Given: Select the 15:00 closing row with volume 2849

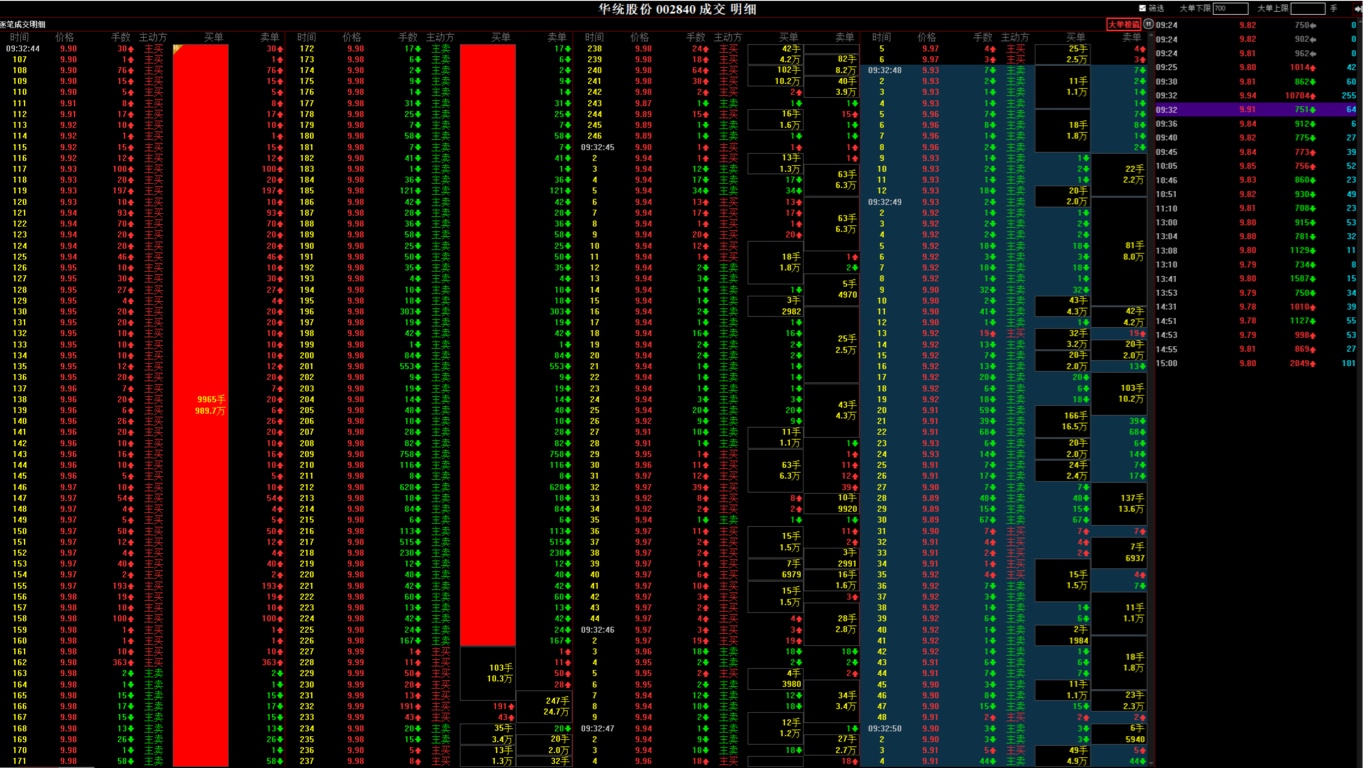Looking at the screenshot, I should 1258,363.
